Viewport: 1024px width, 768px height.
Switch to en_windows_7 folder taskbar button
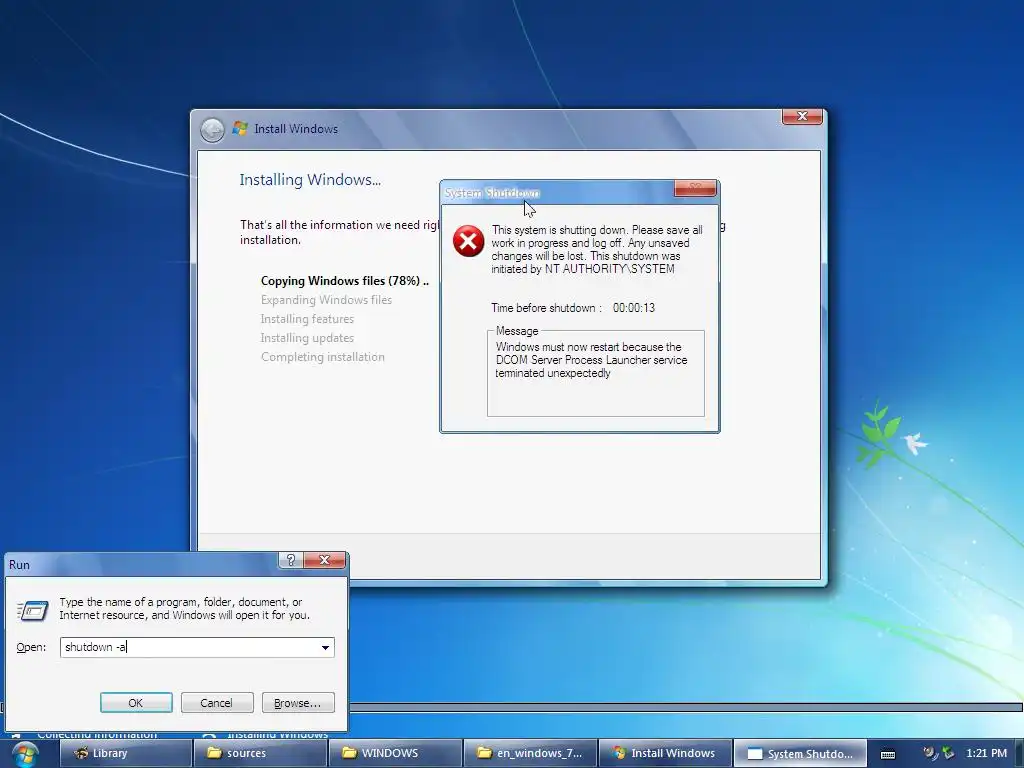point(531,753)
